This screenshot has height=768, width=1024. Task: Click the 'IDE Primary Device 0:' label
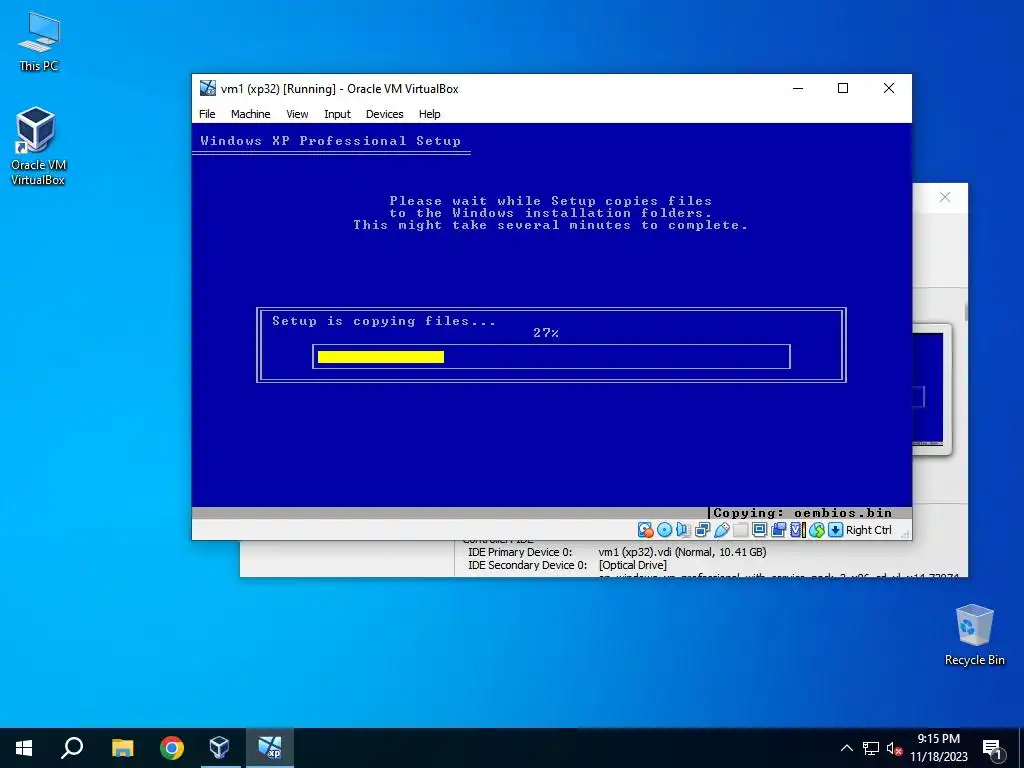click(520, 552)
